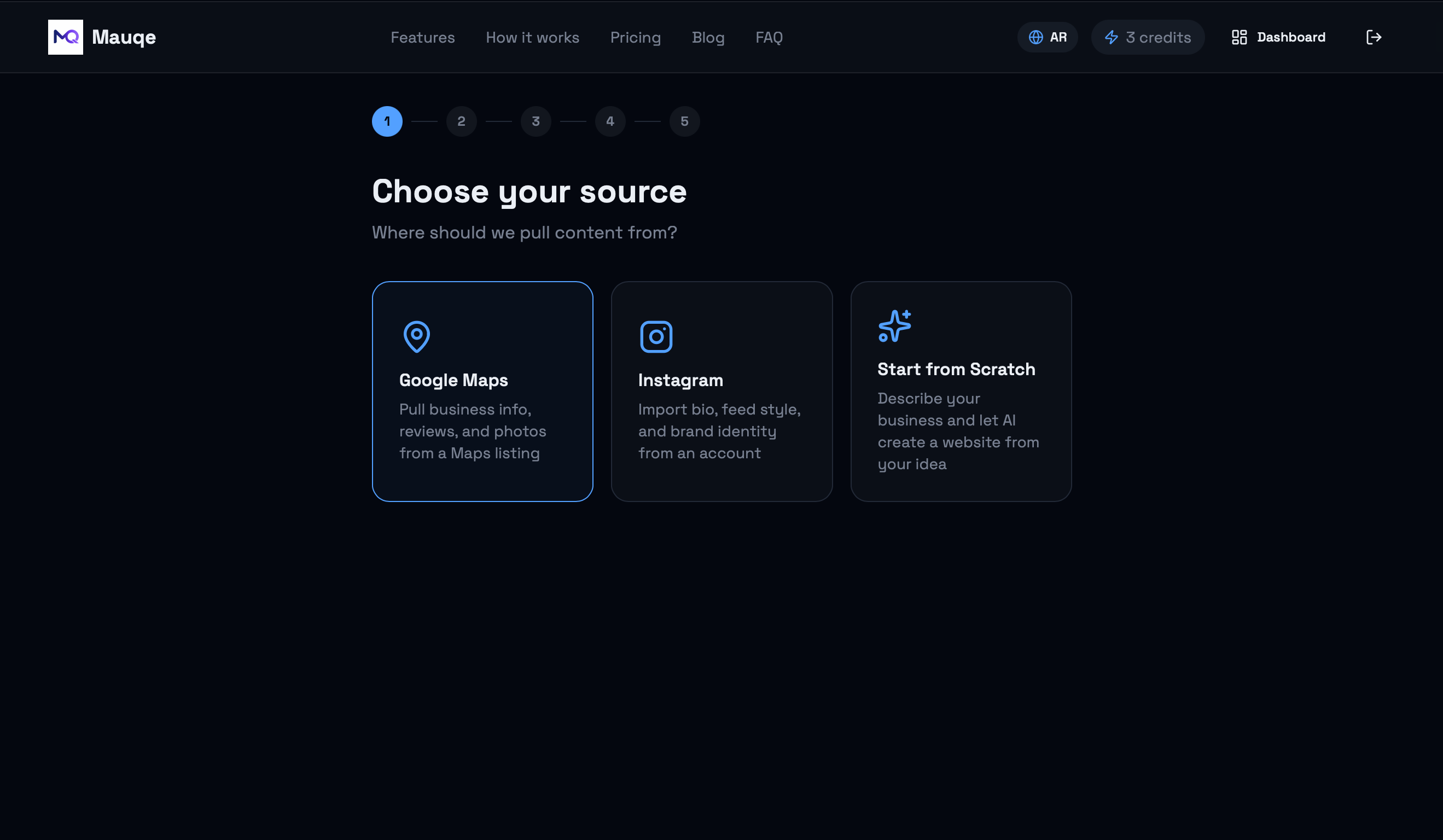Visit the Blog link
The height and width of the screenshot is (840, 1443).
(x=708, y=37)
